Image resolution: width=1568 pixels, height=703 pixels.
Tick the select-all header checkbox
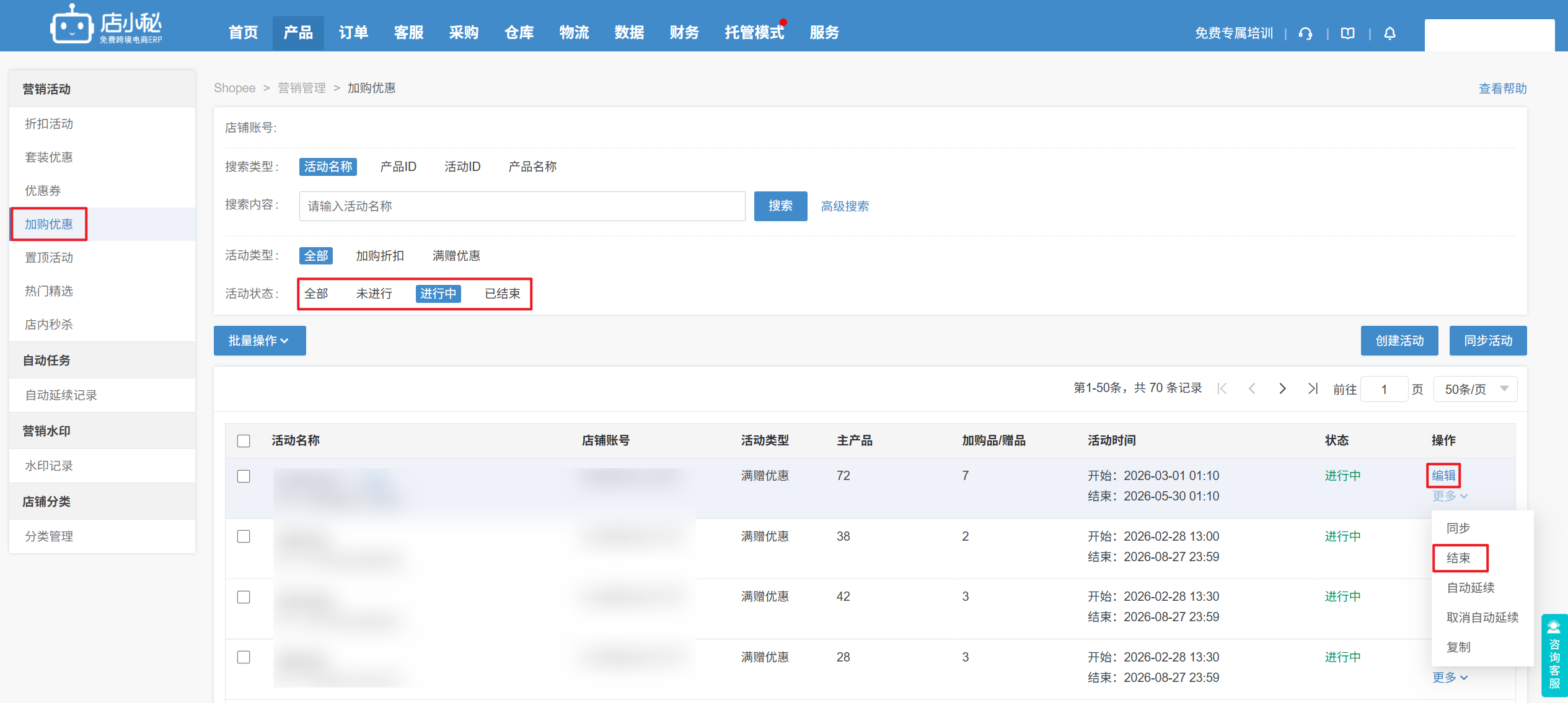tap(244, 440)
